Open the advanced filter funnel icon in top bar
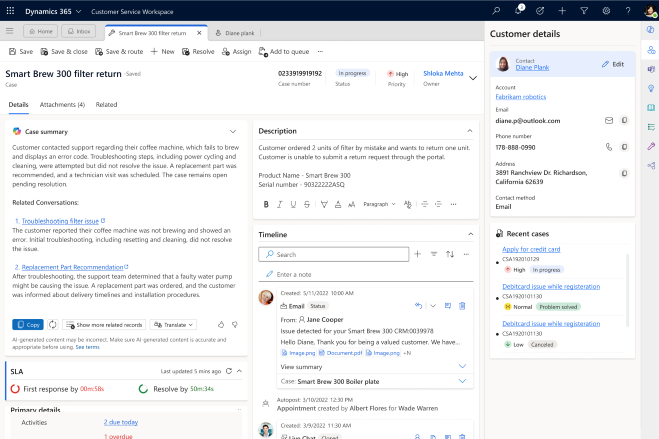This screenshot has width=659, height=439. point(584,11)
